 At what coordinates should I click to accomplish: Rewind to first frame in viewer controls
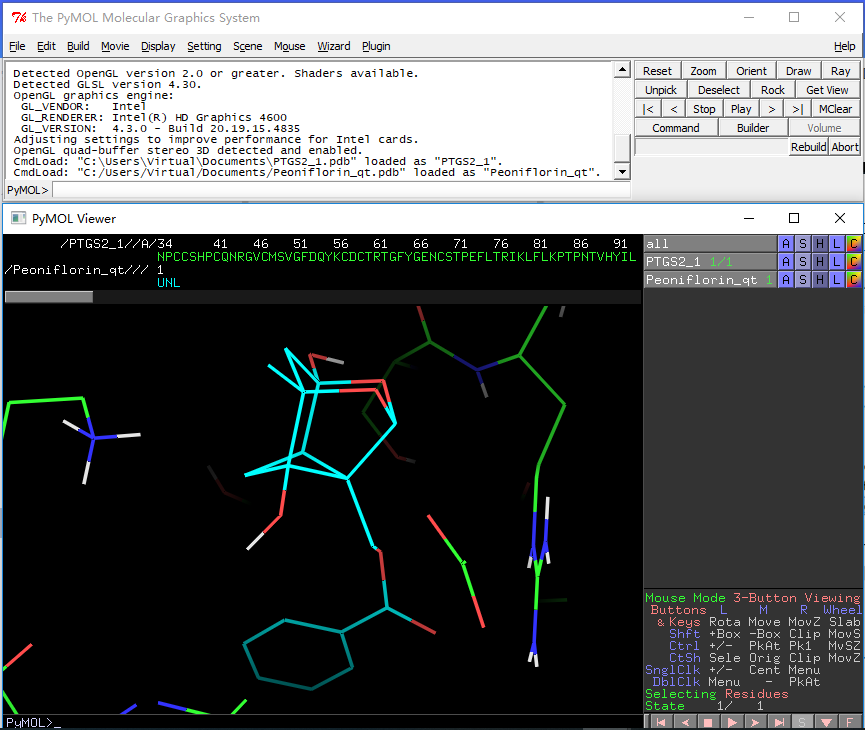coord(661,722)
